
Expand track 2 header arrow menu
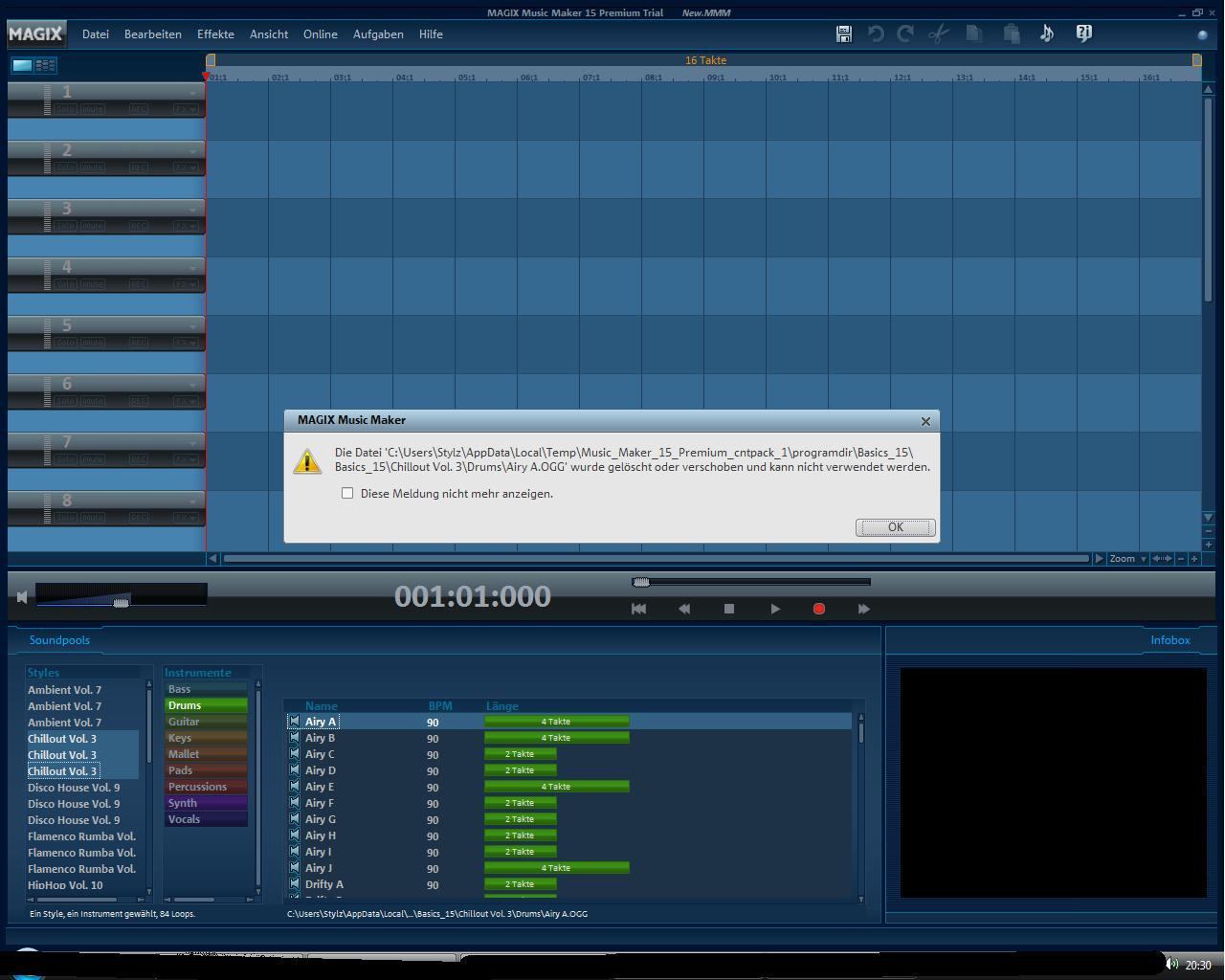[193, 151]
